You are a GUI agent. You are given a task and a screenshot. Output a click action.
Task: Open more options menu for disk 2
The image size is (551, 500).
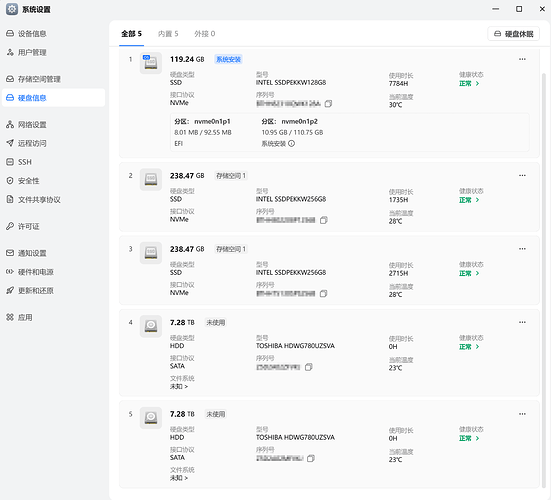pos(522,175)
